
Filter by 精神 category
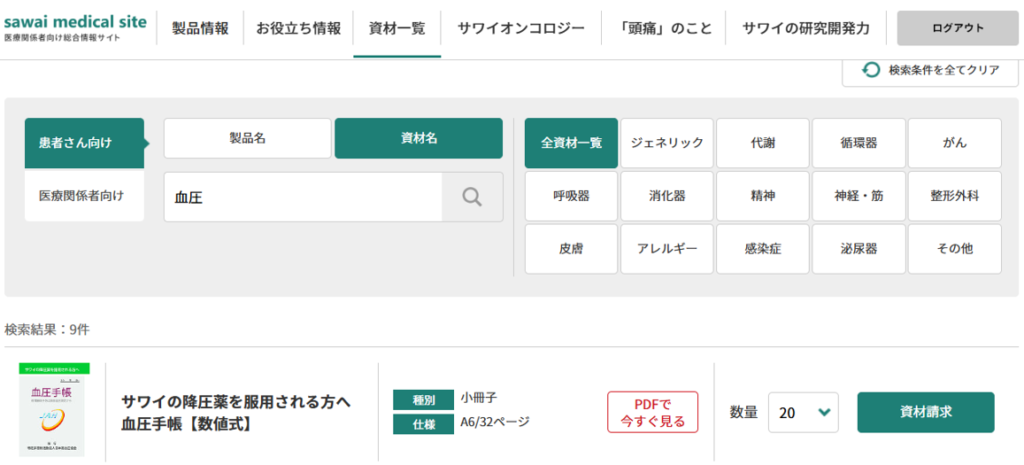tap(763, 196)
